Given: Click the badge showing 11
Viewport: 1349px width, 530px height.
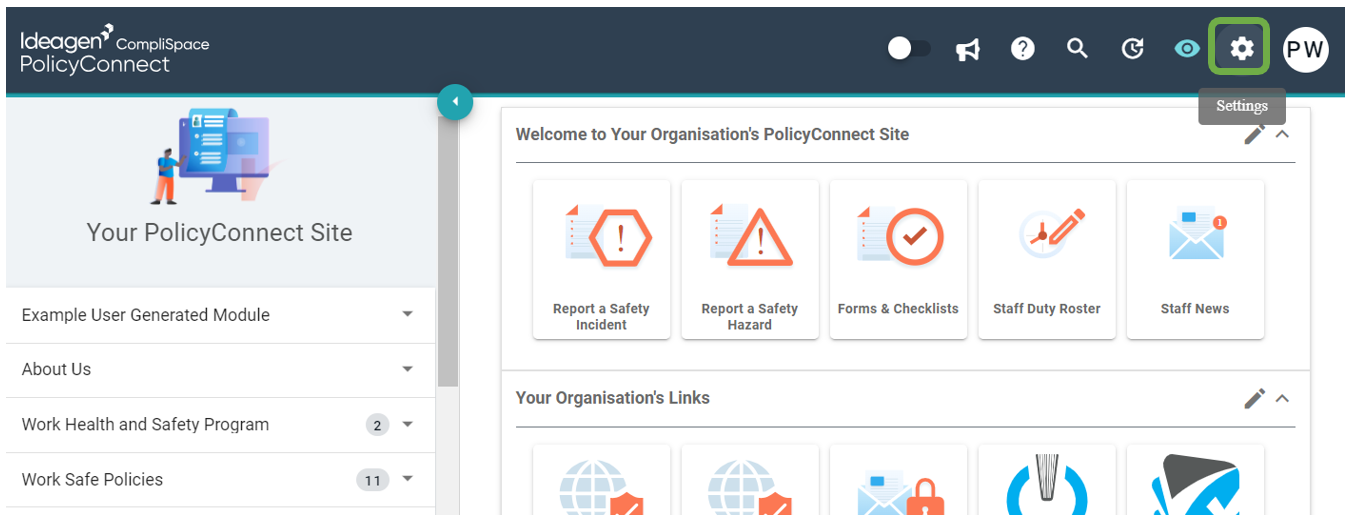Looking at the screenshot, I should point(372,480).
